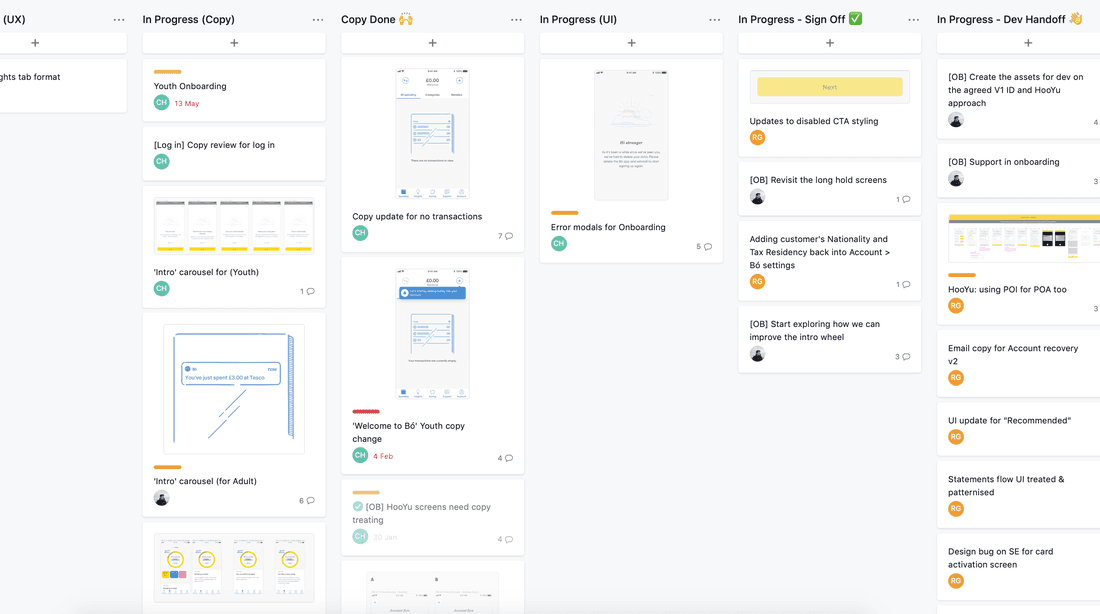The height and width of the screenshot is (614, 1100).
Task: Add a card to Copy Done column
Action: point(432,43)
